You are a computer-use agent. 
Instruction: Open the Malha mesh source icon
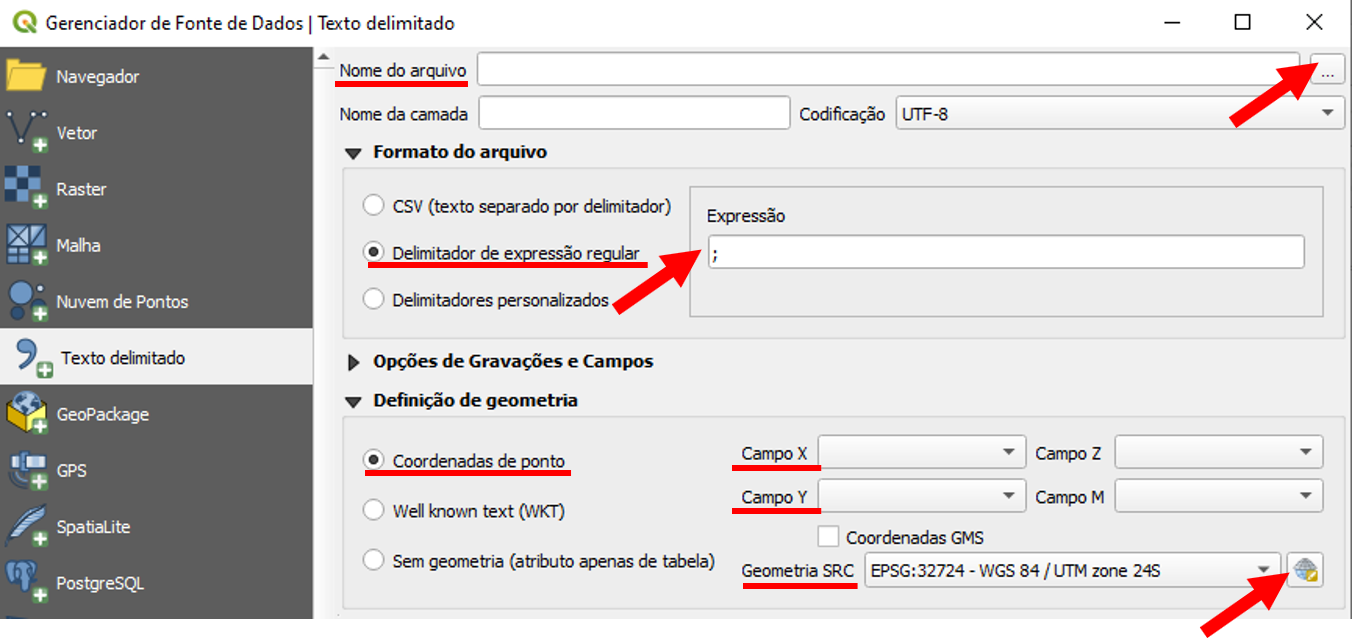pos(26,245)
